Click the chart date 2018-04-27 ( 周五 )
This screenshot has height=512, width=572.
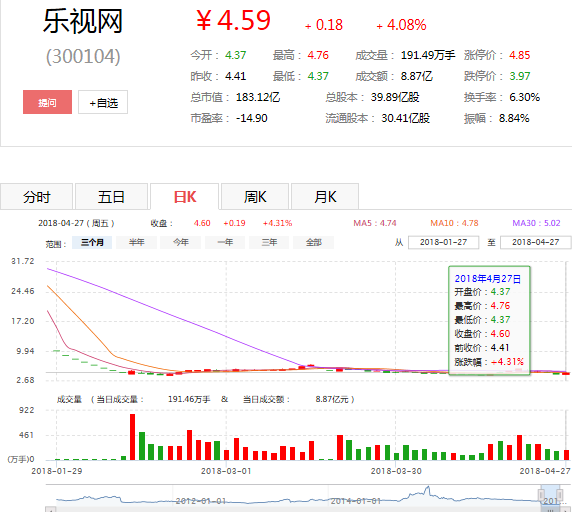click(x=76, y=223)
